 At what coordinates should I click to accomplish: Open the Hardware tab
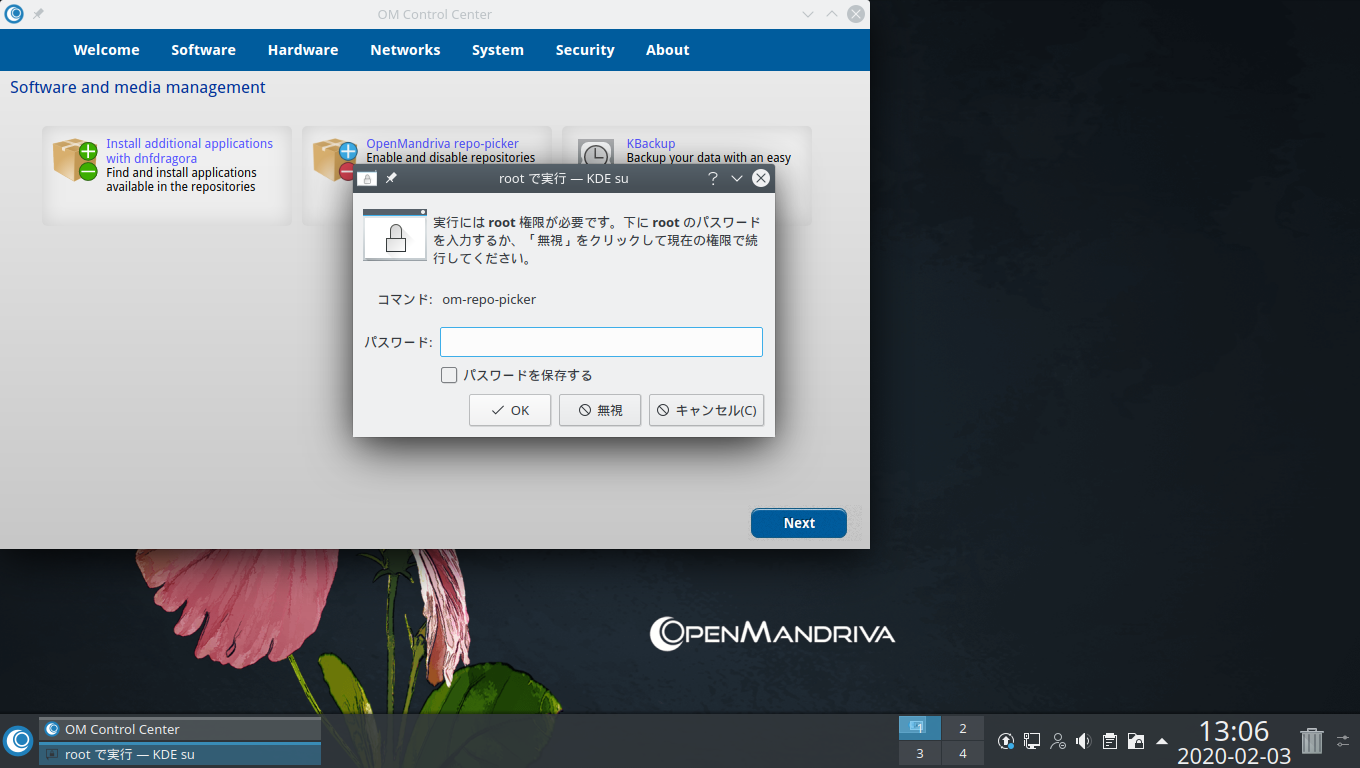[x=303, y=50]
